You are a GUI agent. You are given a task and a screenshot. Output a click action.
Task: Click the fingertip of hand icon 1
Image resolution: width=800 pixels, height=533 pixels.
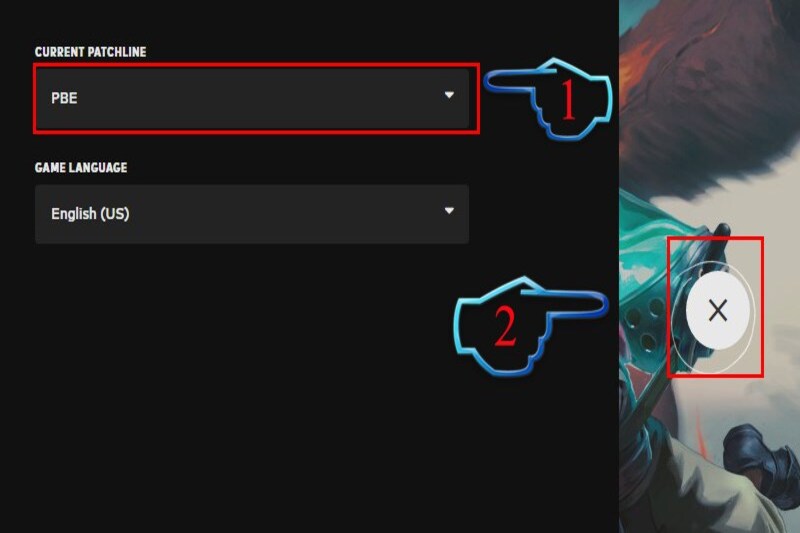click(x=491, y=82)
